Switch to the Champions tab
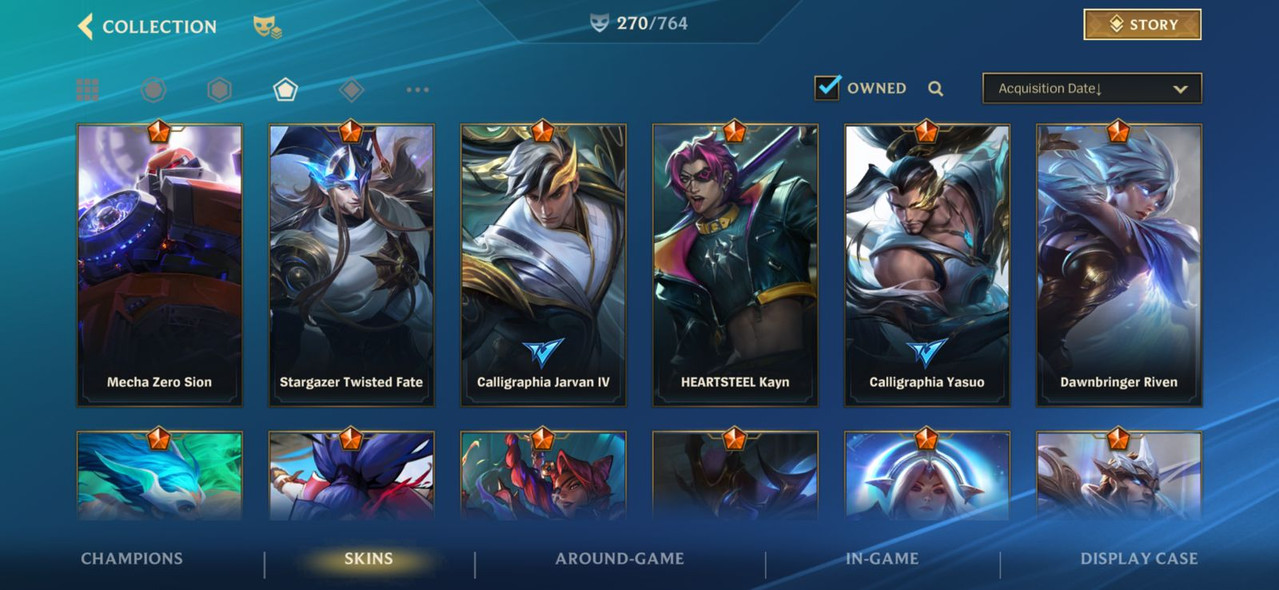Screen dimensions: 1279x590 point(132,559)
